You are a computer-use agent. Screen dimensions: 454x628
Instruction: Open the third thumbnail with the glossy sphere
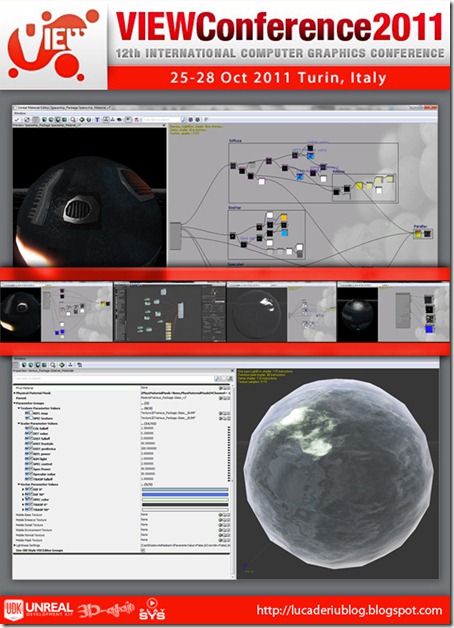281,312
